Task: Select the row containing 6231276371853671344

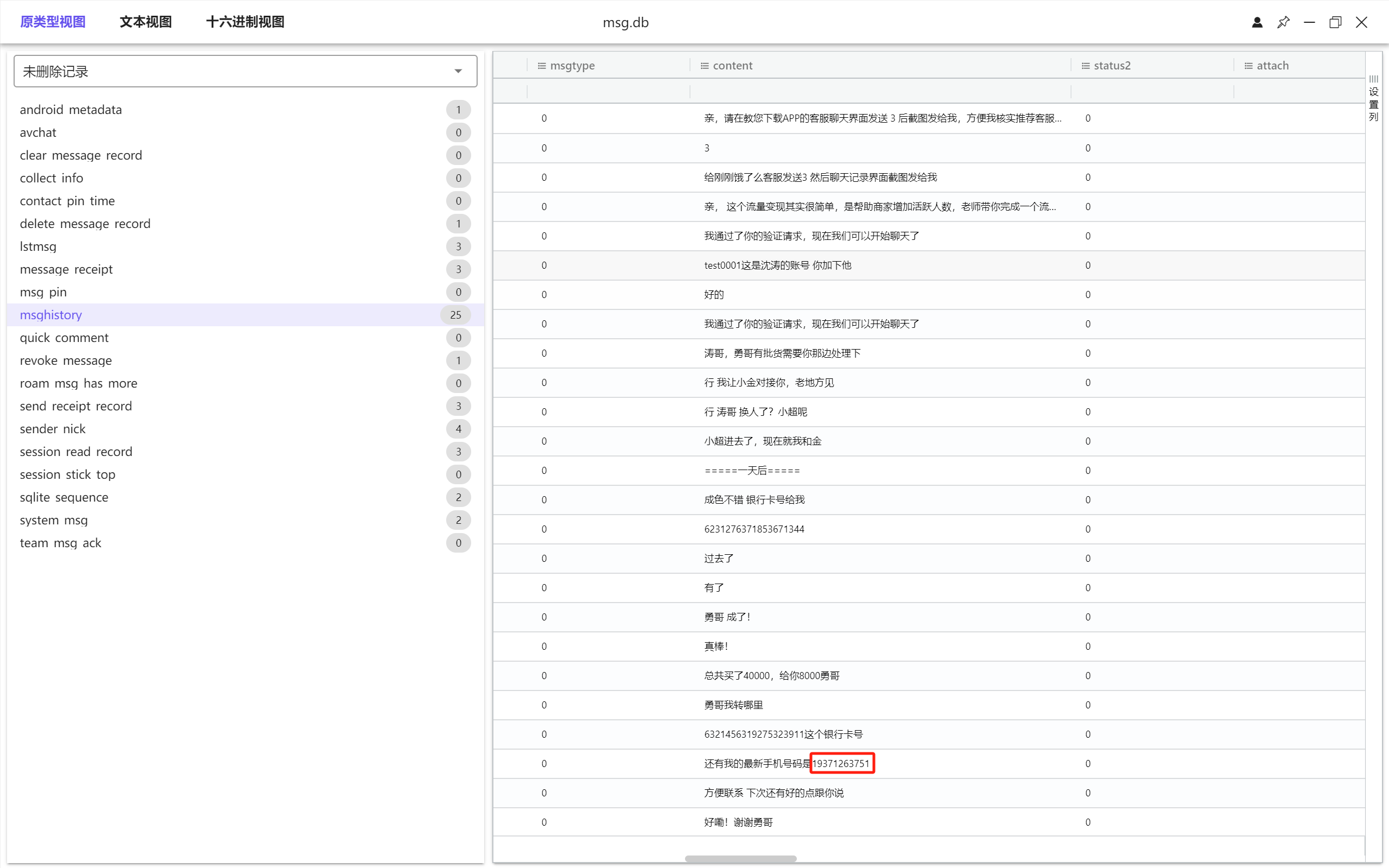Action: click(754, 529)
